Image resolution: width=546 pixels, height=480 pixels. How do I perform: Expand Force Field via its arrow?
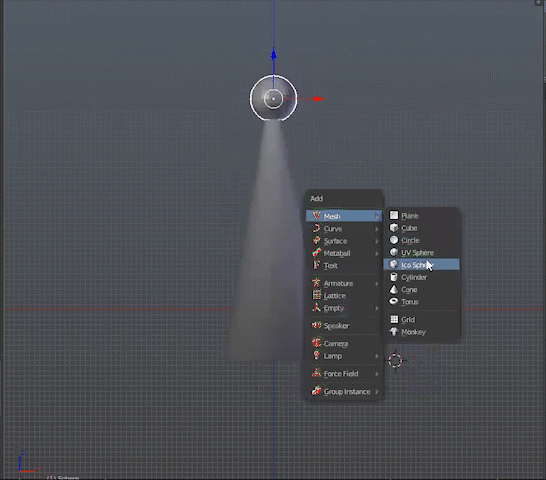(x=377, y=374)
